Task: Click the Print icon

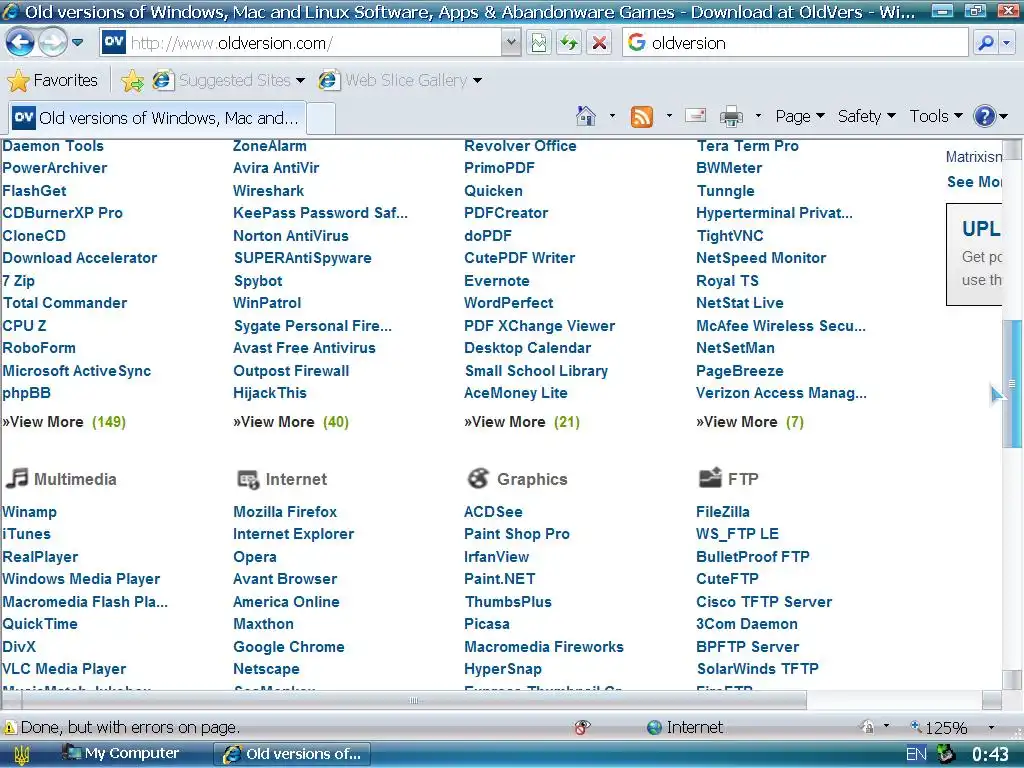Action: tap(731, 116)
